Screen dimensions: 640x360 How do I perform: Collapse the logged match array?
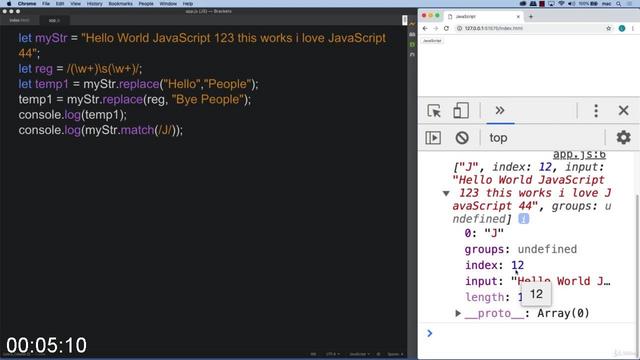coord(446,193)
